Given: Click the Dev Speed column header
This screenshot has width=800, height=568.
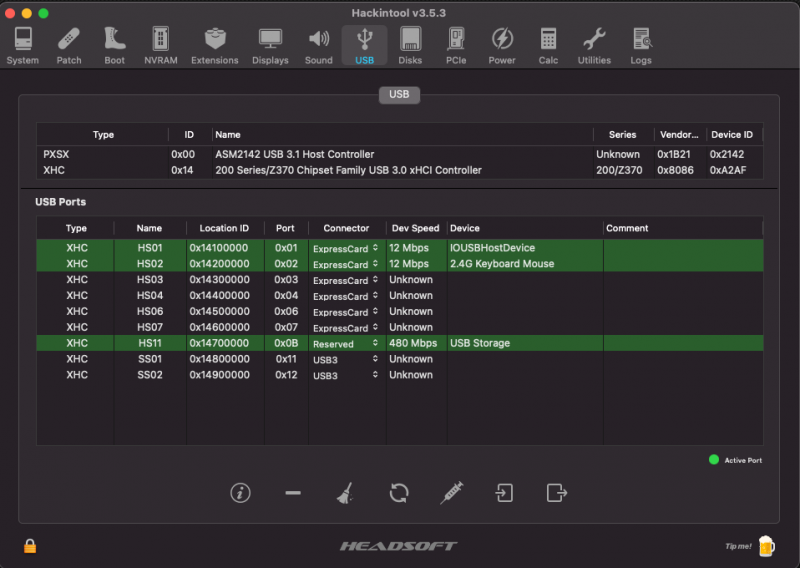Looking at the screenshot, I should (415, 228).
